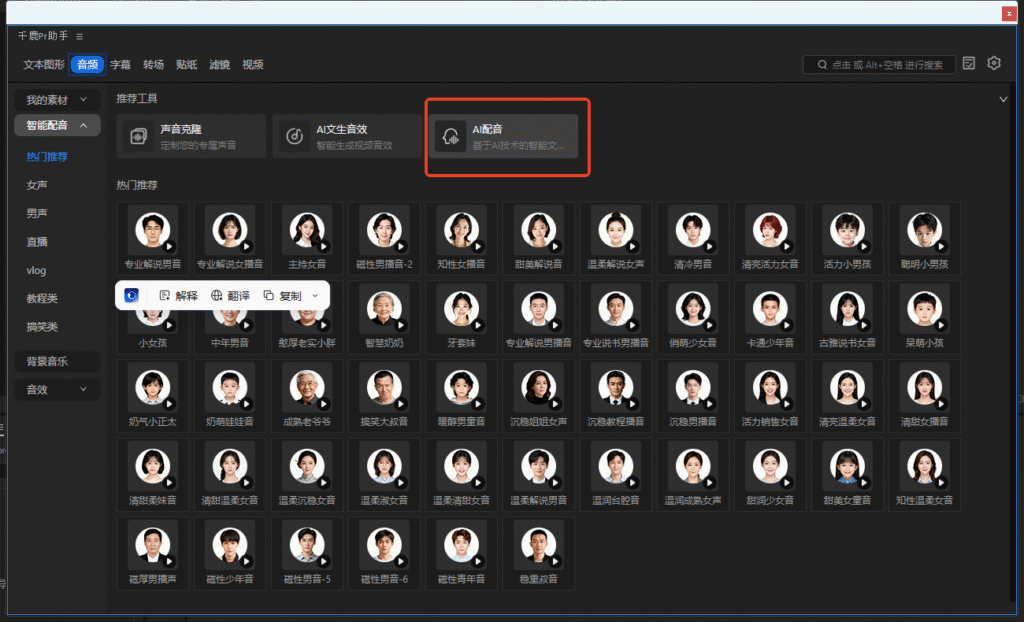Click the 解释 explain option in floating toolbar
Screen dimensions: 1024x622
pos(178,295)
